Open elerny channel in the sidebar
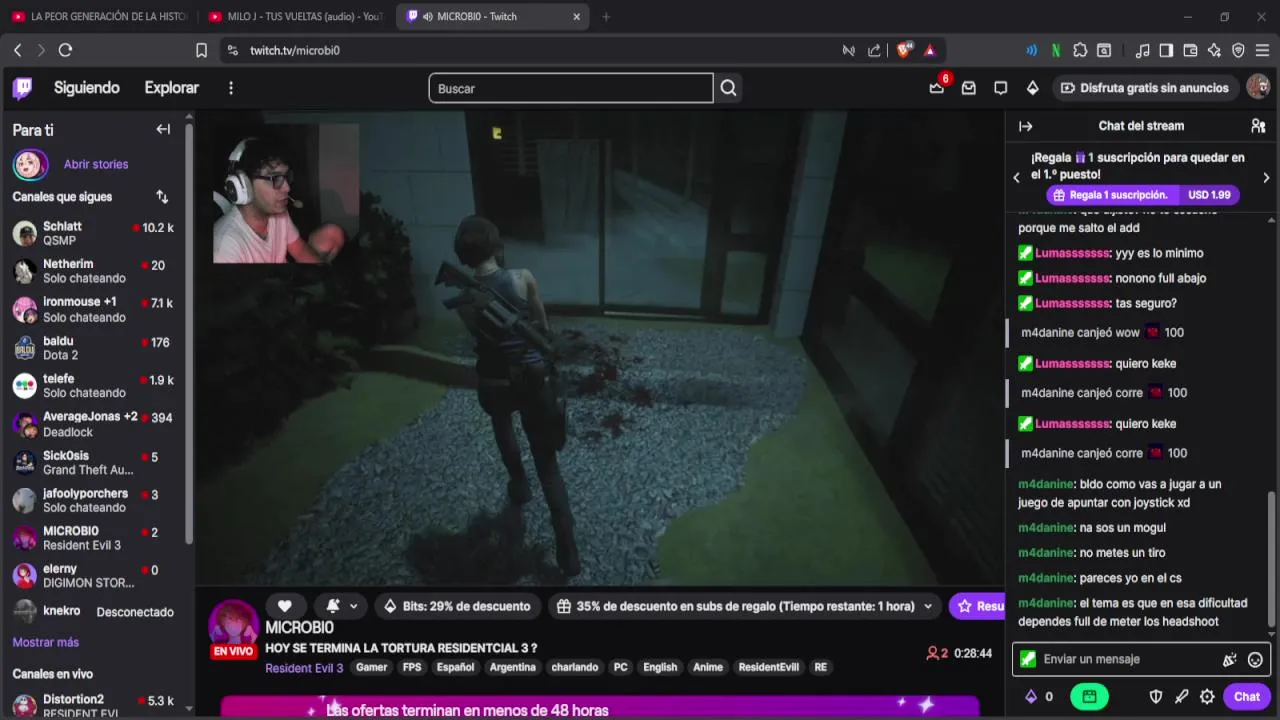The width and height of the screenshot is (1280, 720). click(x=94, y=575)
